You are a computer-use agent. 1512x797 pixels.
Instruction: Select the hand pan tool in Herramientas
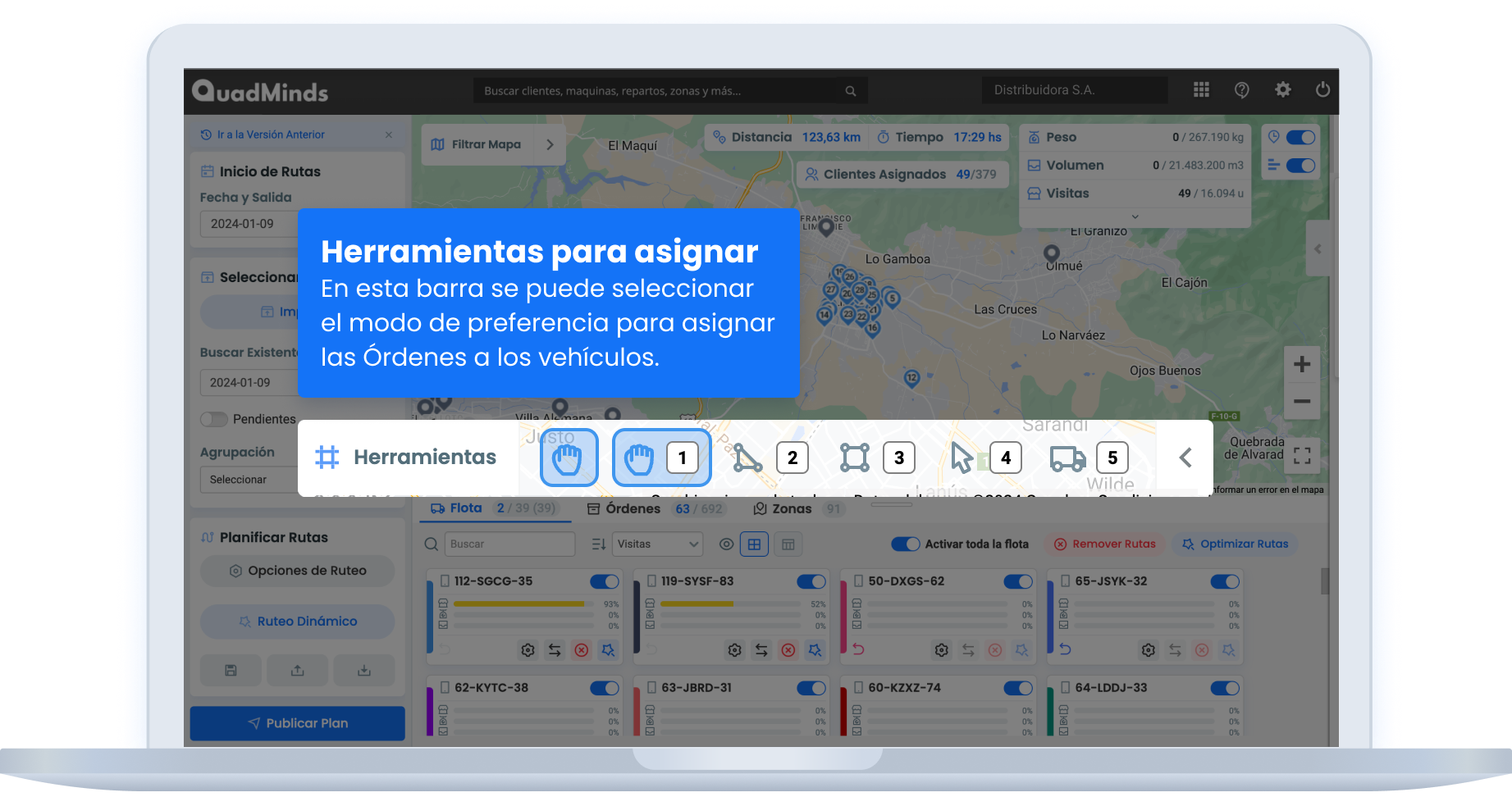tap(569, 458)
